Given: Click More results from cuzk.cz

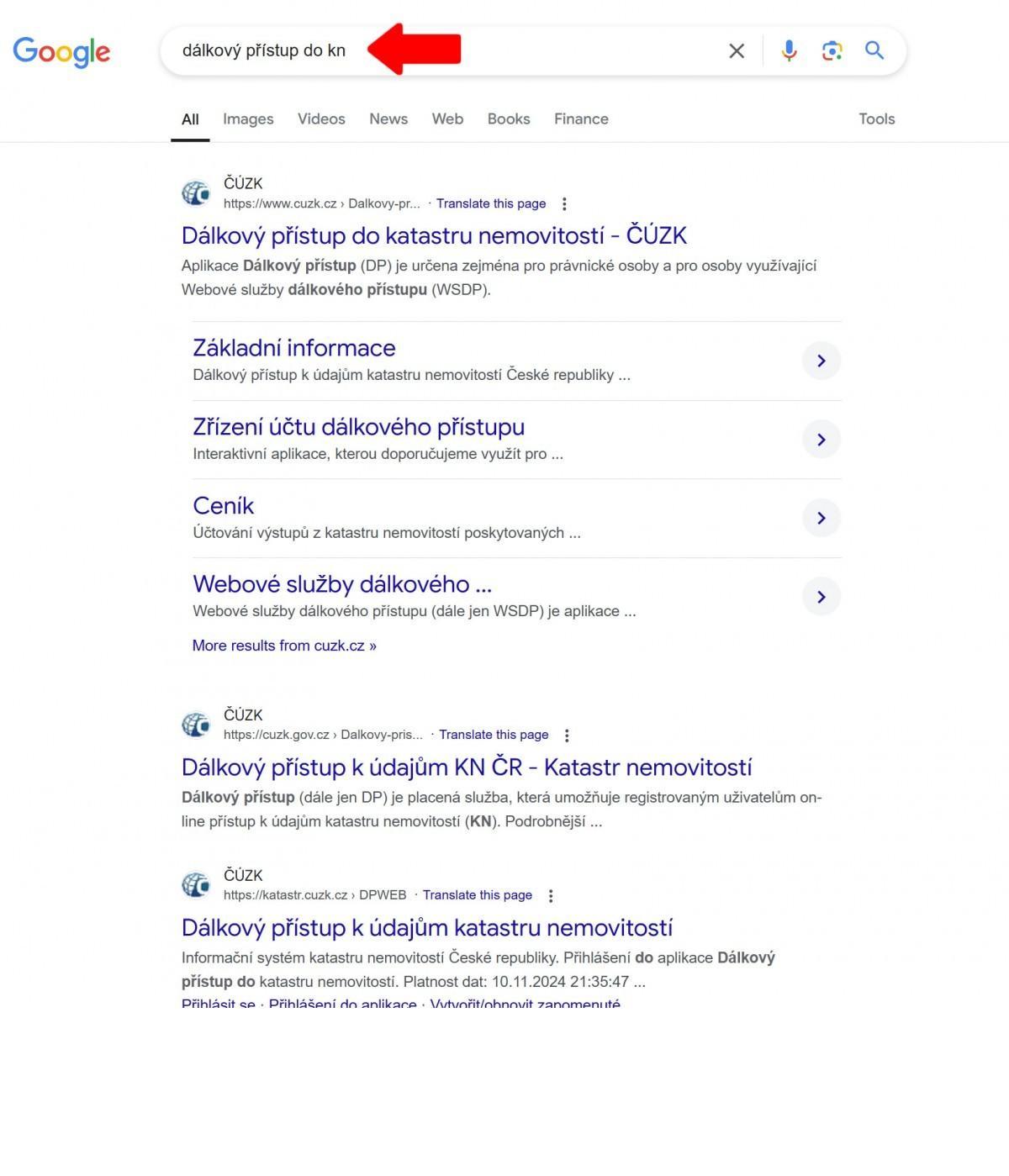Looking at the screenshot, I should coord(284,646).
